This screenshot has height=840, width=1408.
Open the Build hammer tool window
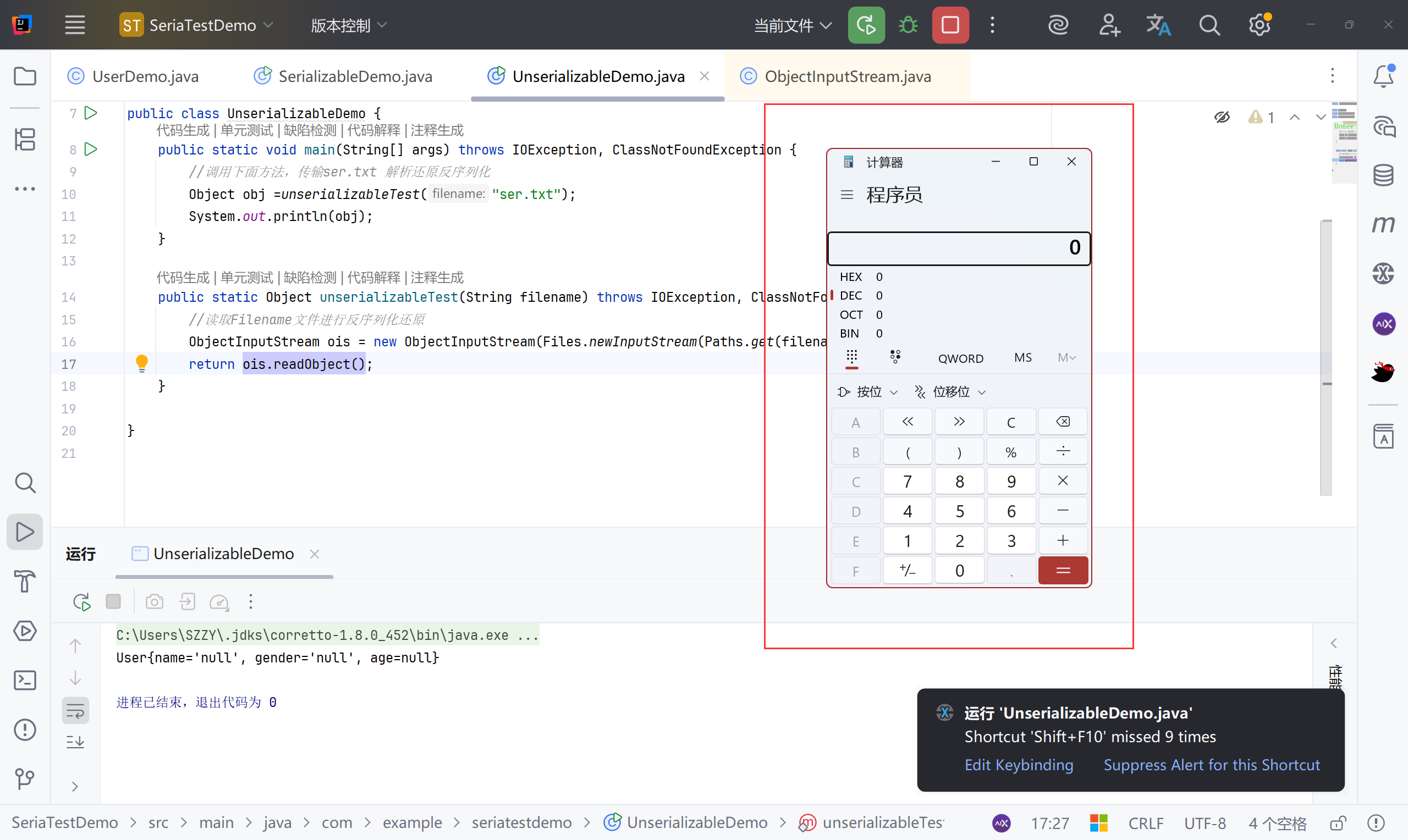[24, 581]
